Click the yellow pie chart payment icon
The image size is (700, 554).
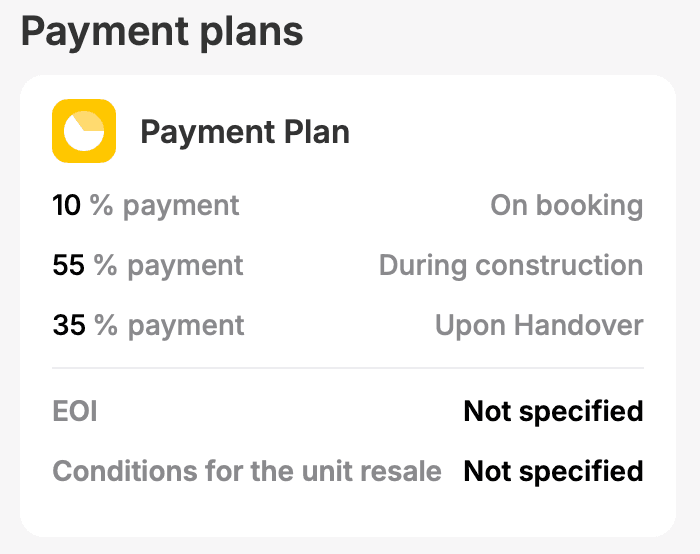(84, 131)
